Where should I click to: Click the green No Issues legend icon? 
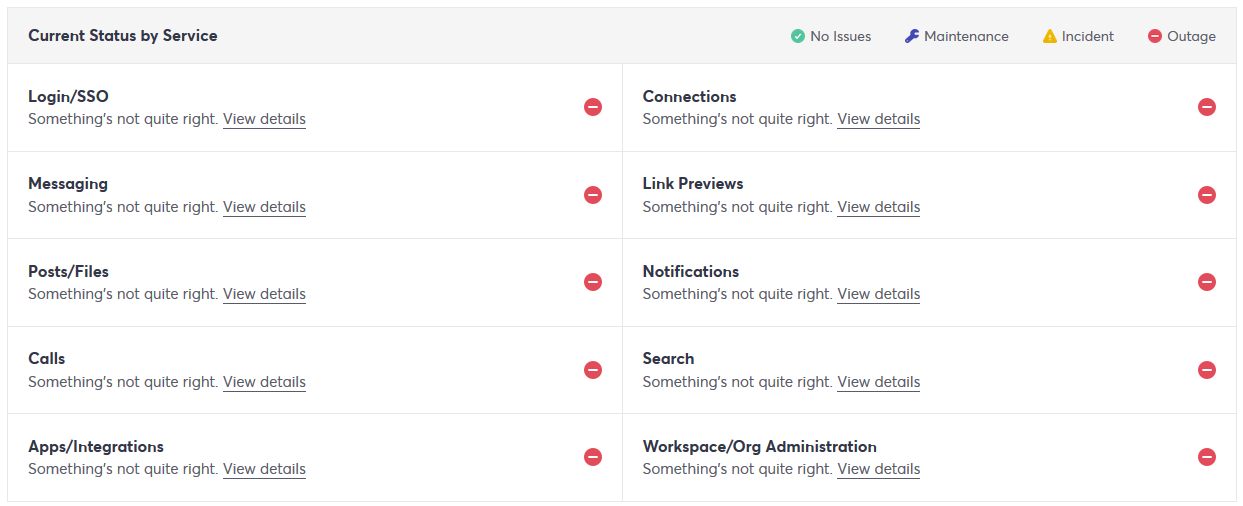click(x=798, y=36)
